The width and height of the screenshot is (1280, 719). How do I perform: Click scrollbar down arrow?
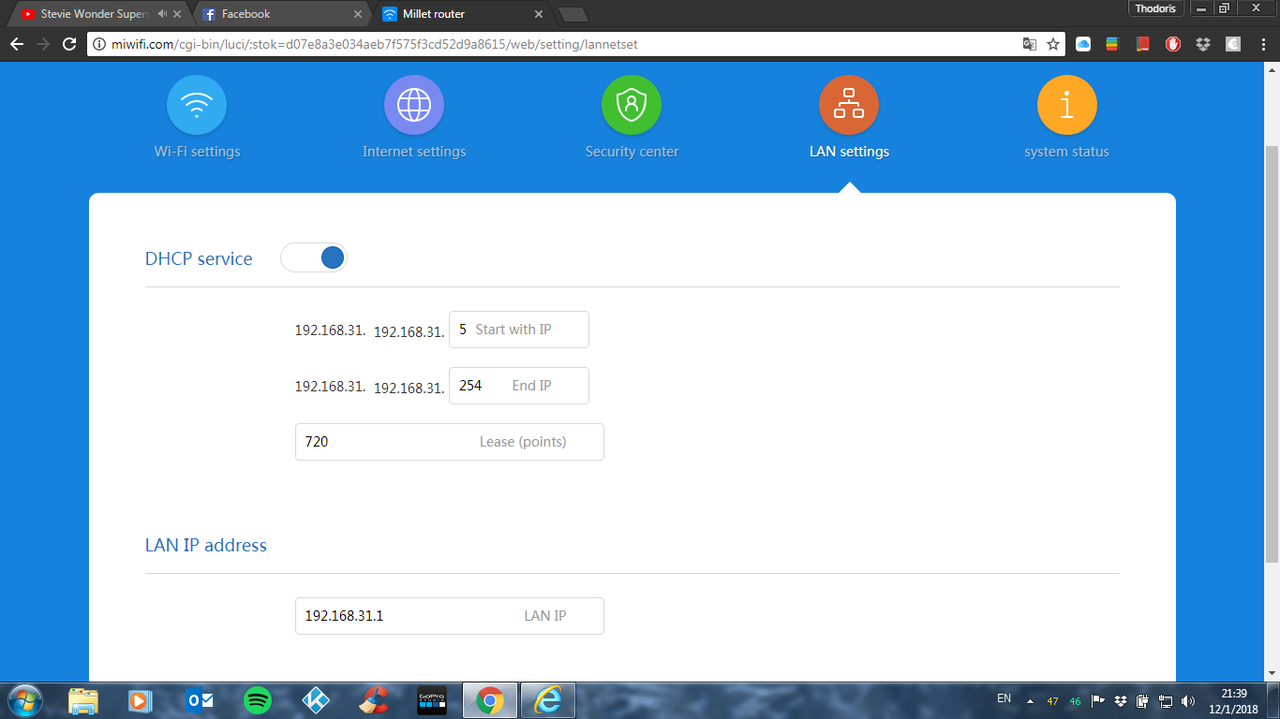[x=1272, y=673]
